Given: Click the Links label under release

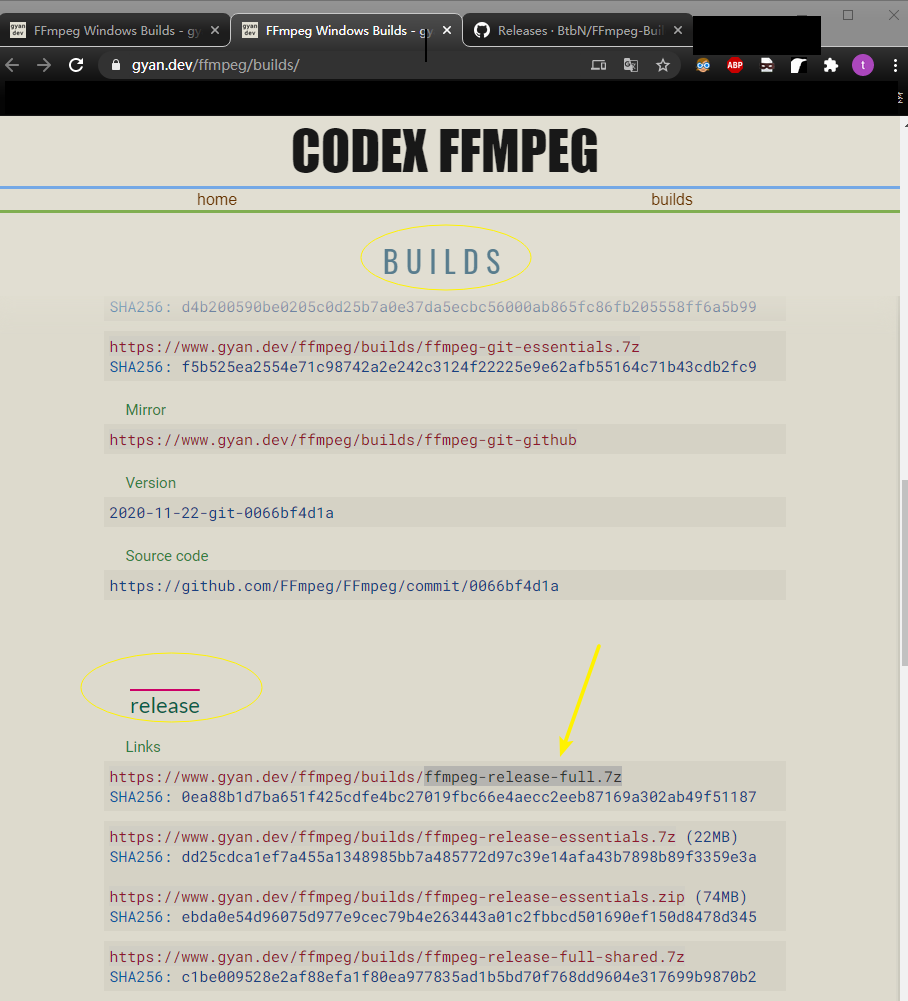Looking at the screenshot, I should coord(143,747).
